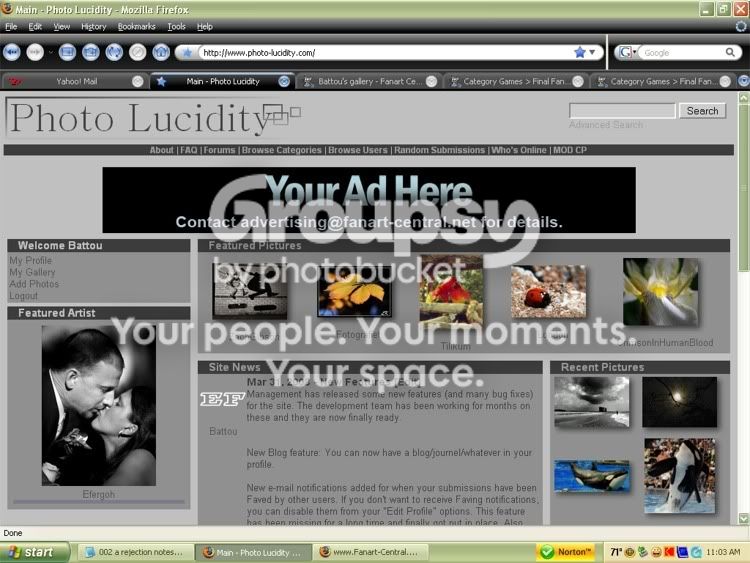
Task: Open the featured yellow butterfly thumbnail
Action: (354, 291)
